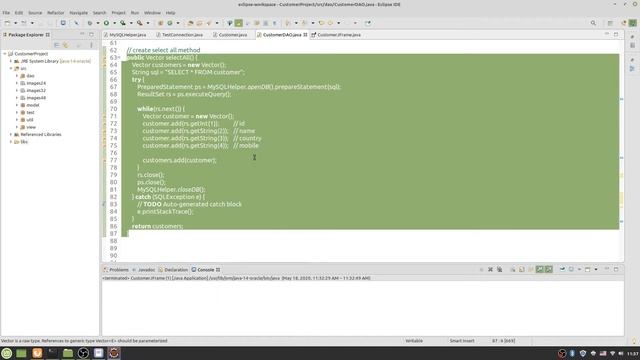
Task: Switch to TestConnection.java tab
Action: point(182,35)
